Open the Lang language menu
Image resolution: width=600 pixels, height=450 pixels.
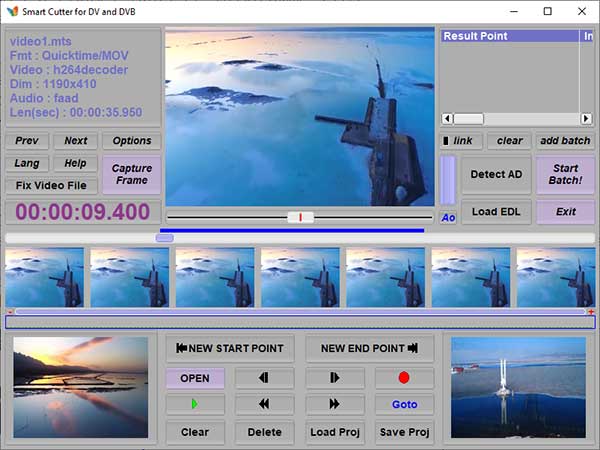[x=26, y=163]
